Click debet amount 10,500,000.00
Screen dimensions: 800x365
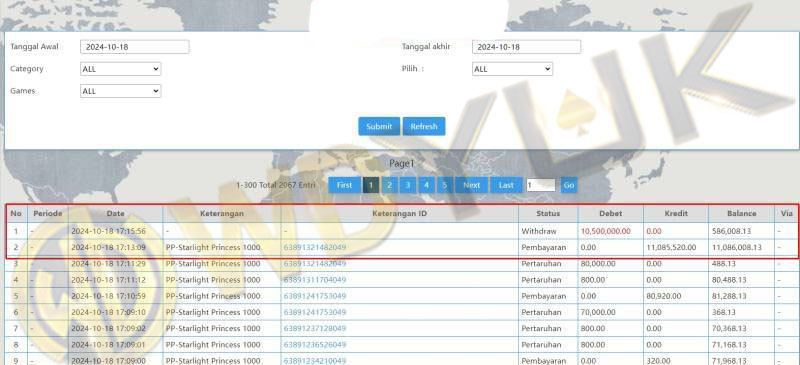[606, 231]
